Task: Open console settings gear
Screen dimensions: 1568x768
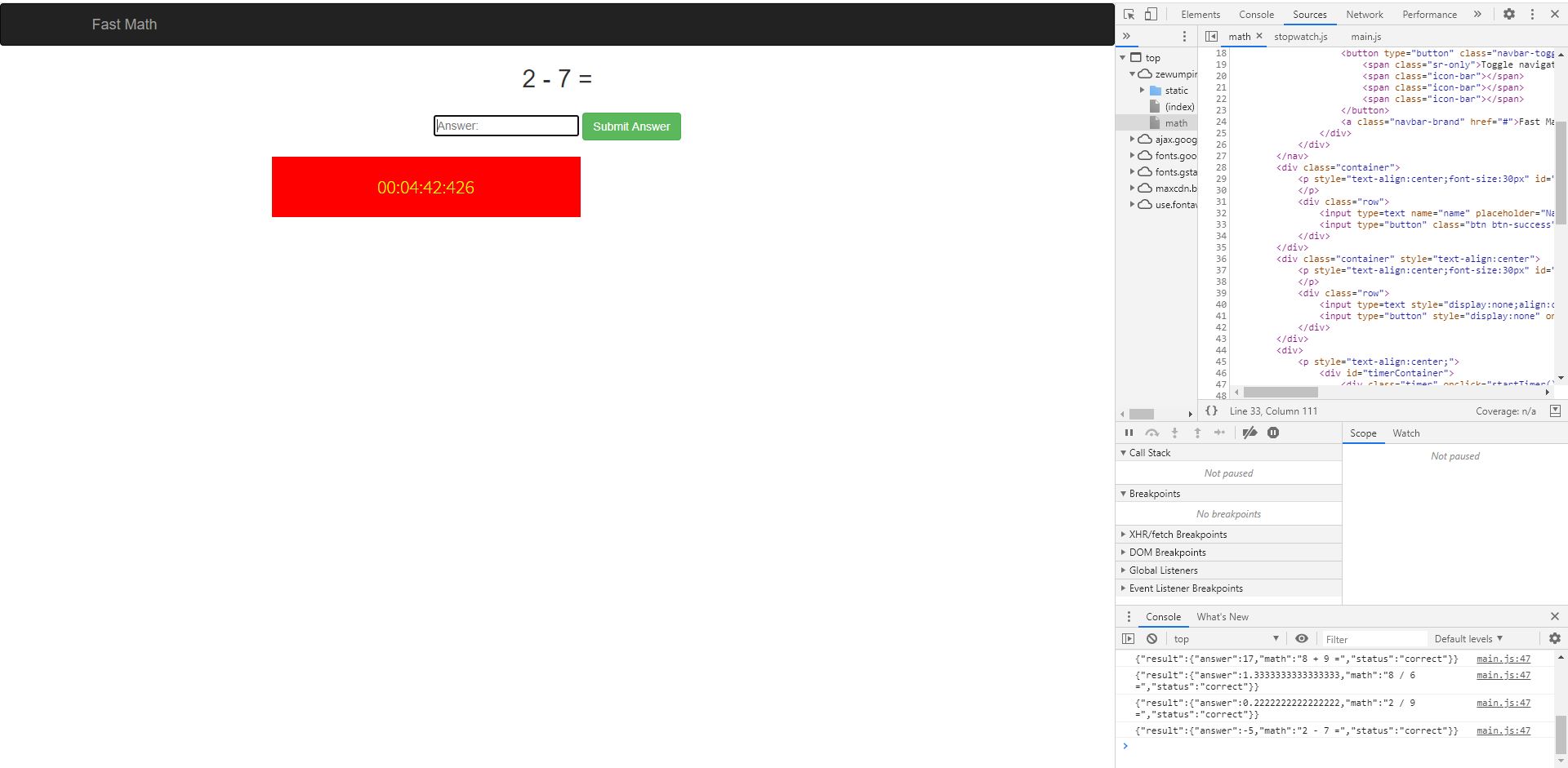Action: coord(1555,638)
